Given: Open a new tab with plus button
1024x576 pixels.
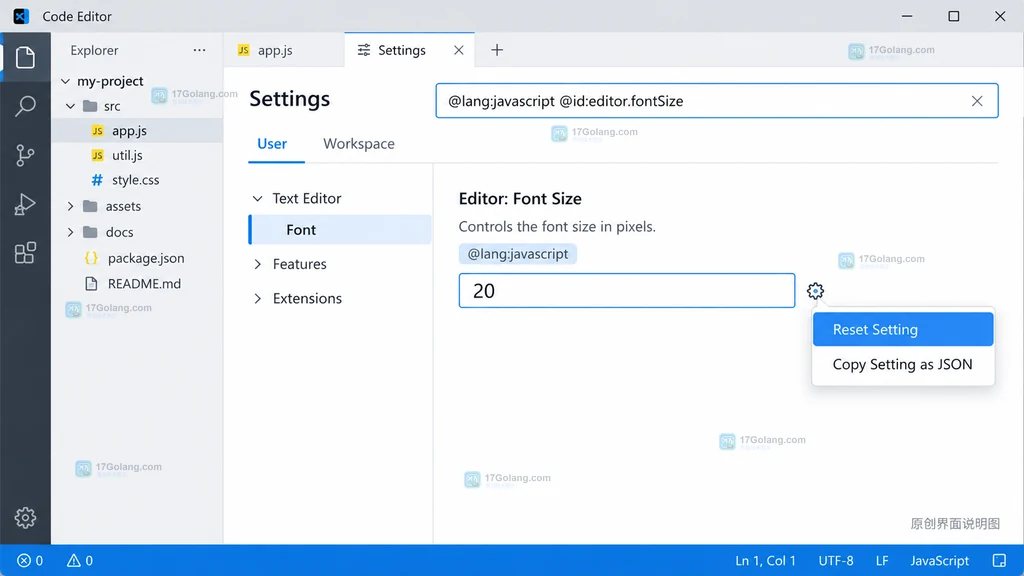Looking at the screenshot, I should click(x=497, y=50).
